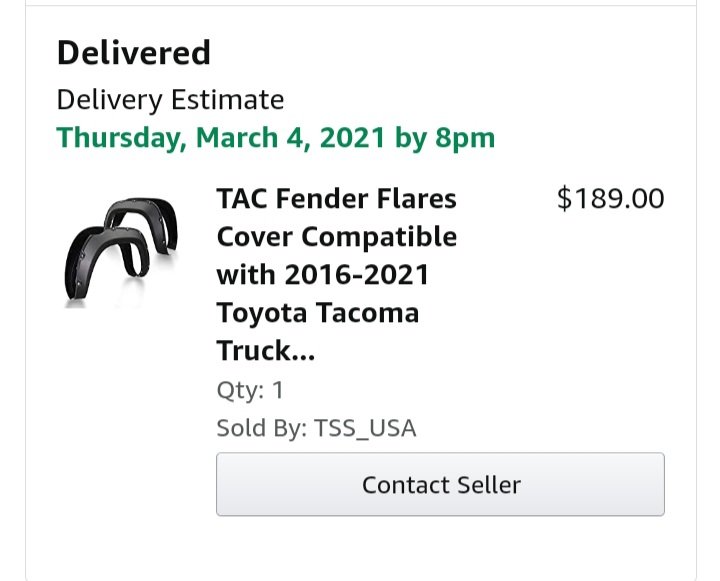The image size is (720, 581).
Task: Click the truncated 'Truck...' title line
Action: (266, 351)
